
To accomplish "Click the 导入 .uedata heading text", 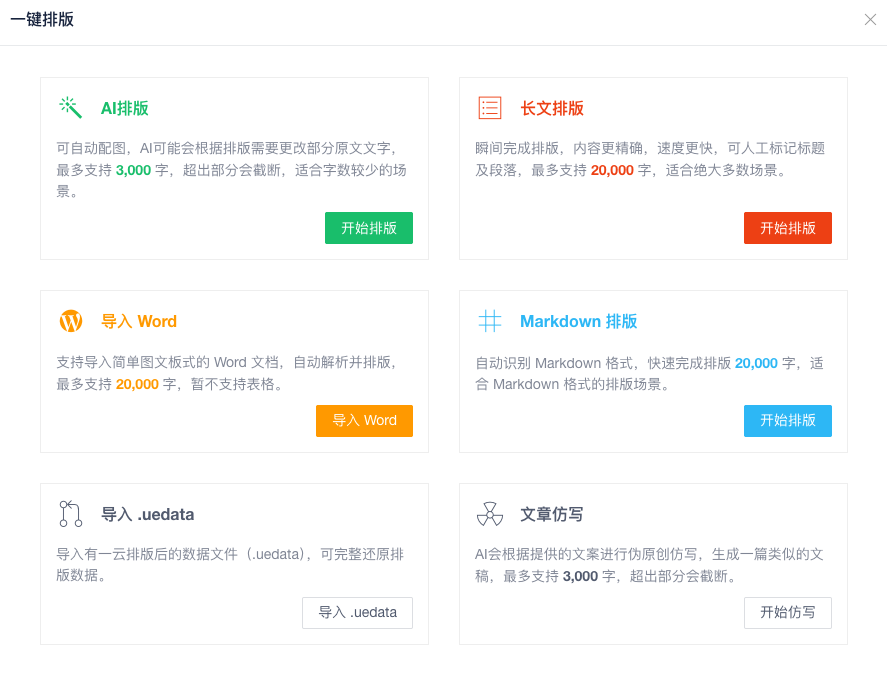I will tap(147, 515).
